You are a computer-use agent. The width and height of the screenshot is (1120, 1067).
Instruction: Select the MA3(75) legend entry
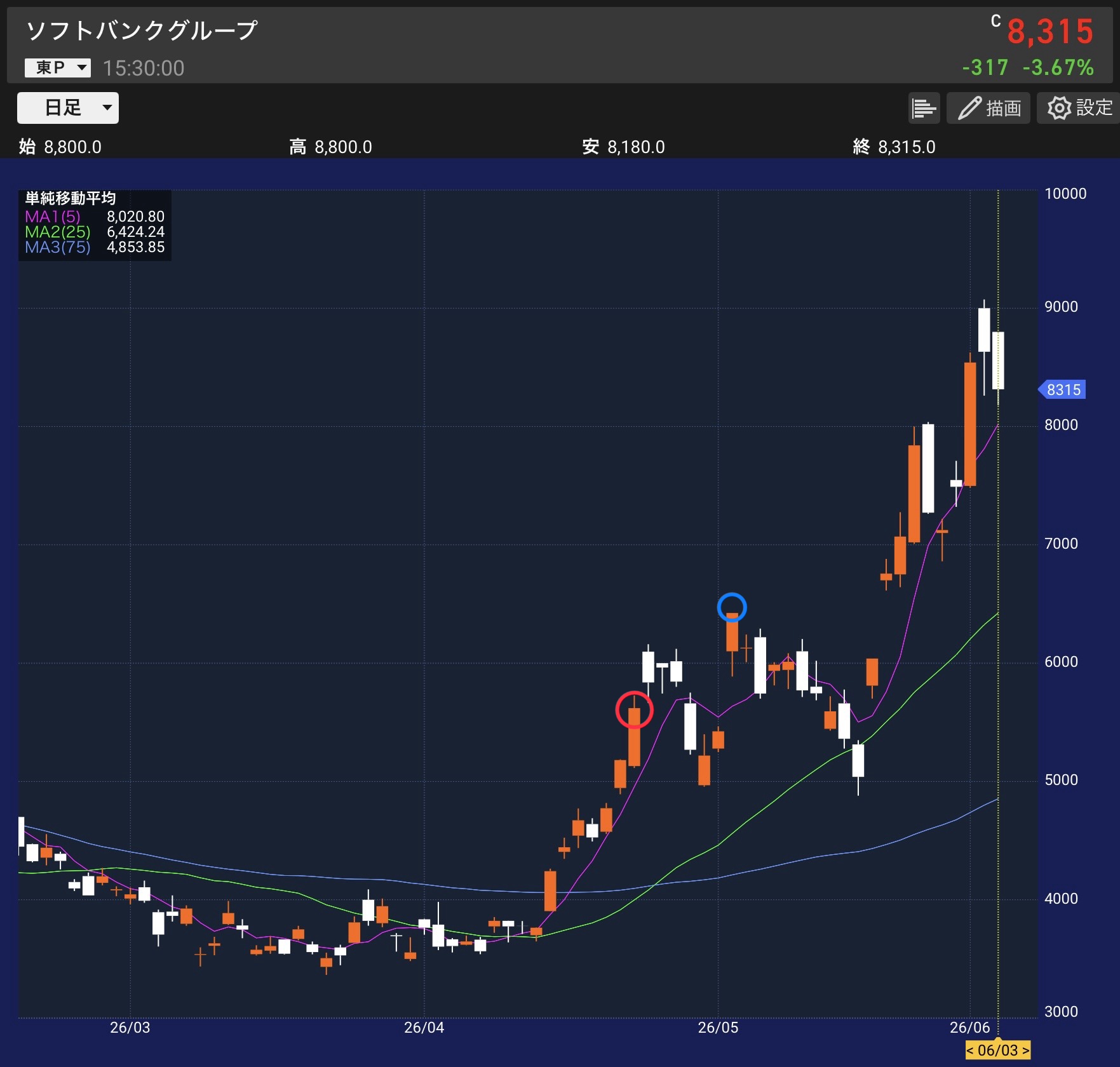tap(57, 247)
